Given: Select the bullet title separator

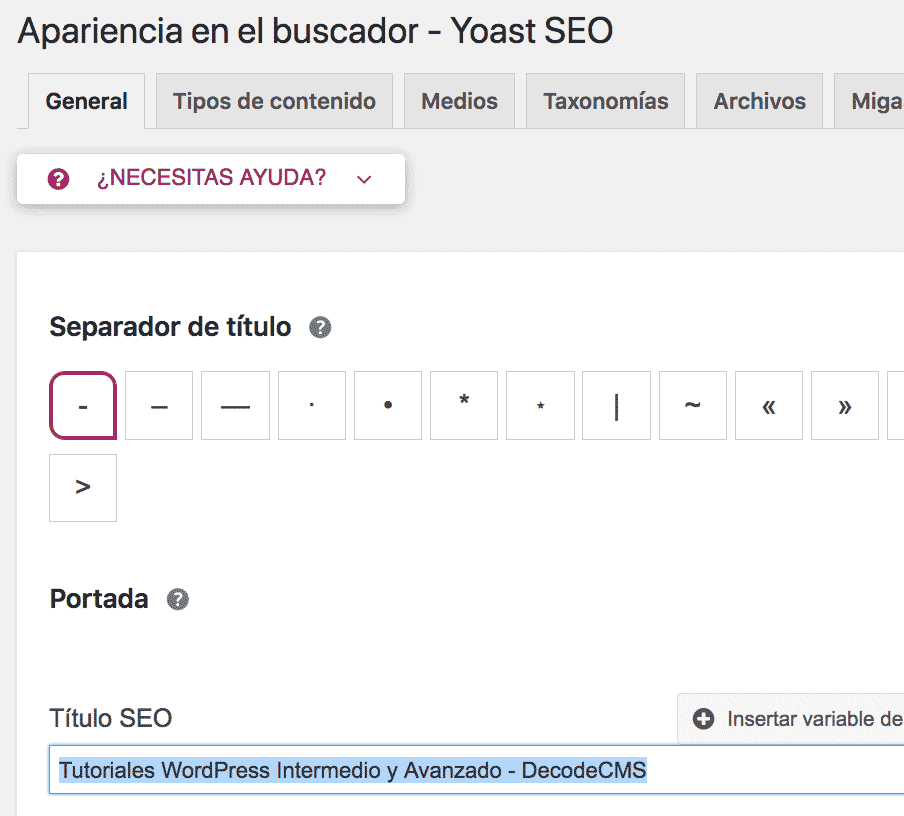Looking at the screenshot, I should click(x=388, y=405).
